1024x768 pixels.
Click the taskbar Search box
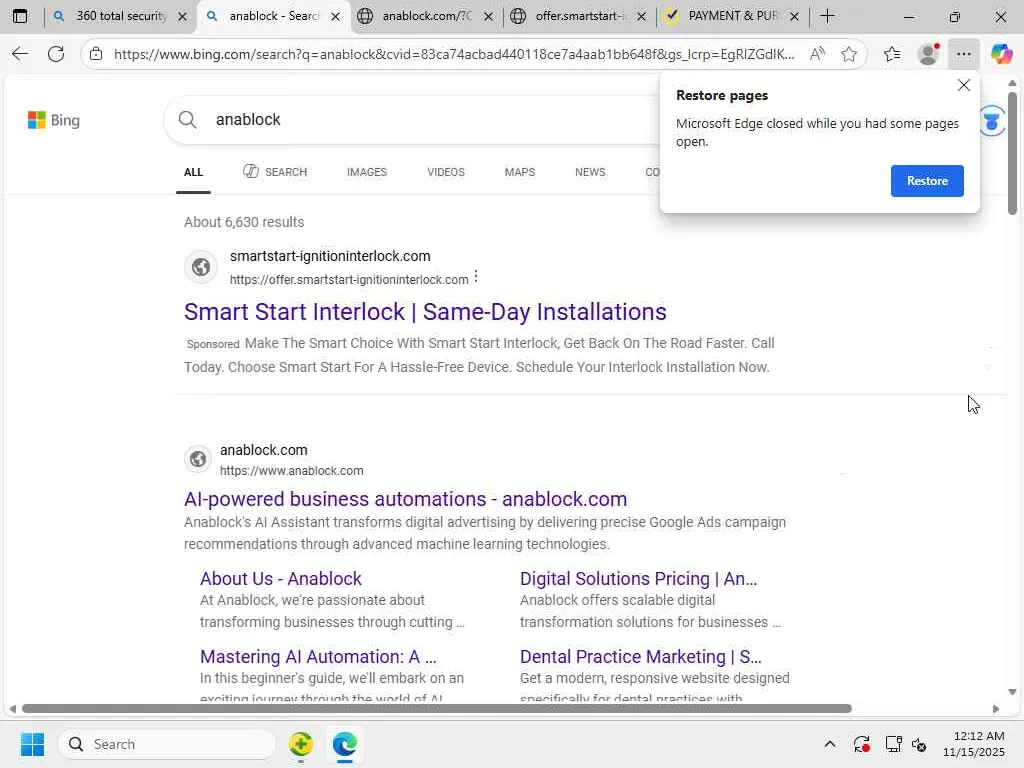tap(167, 744)
